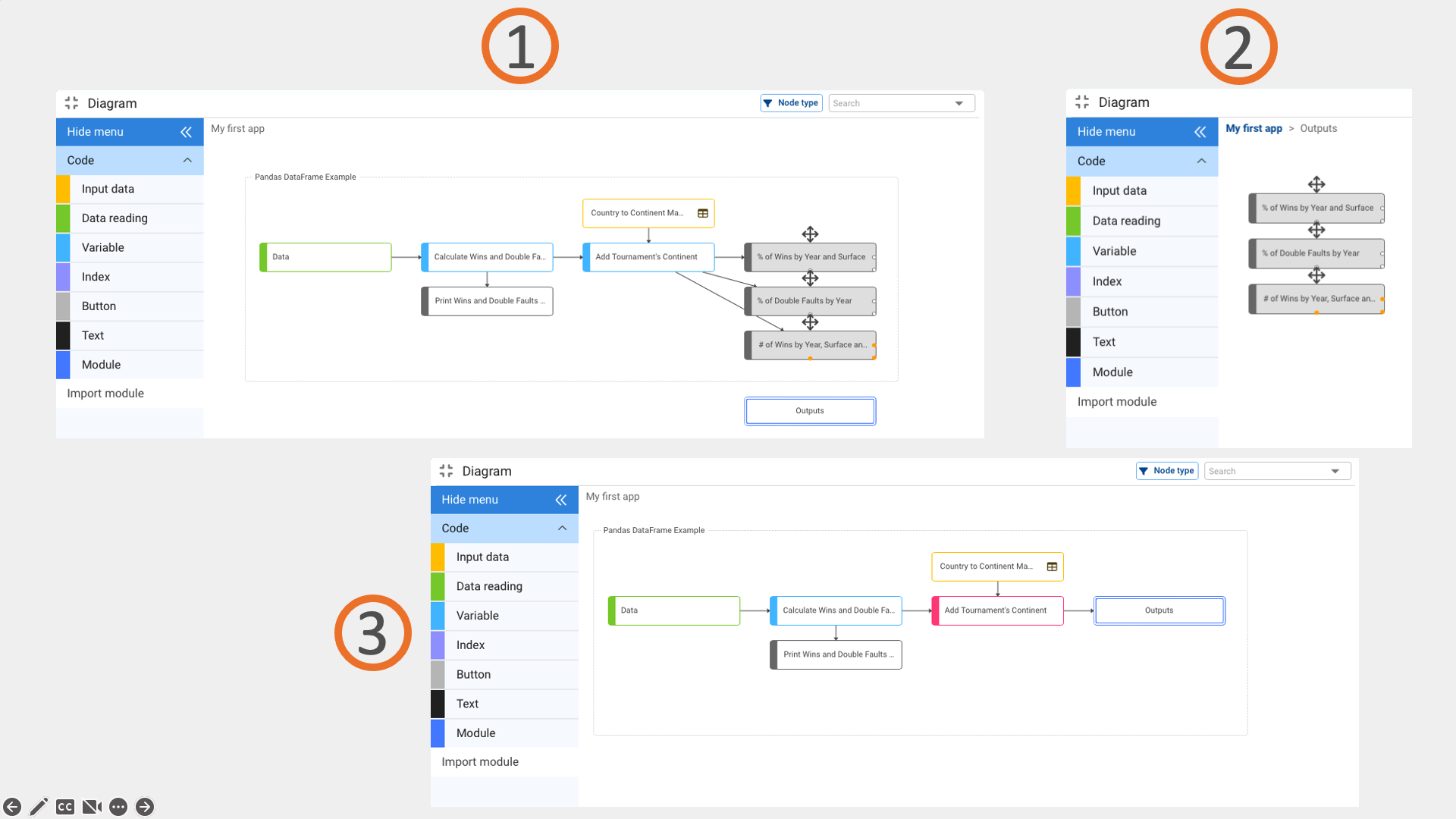This screenshot has width=1456, height=819.
Task: Toggle closed captions CC icon
Action: [x=65, y=806]
